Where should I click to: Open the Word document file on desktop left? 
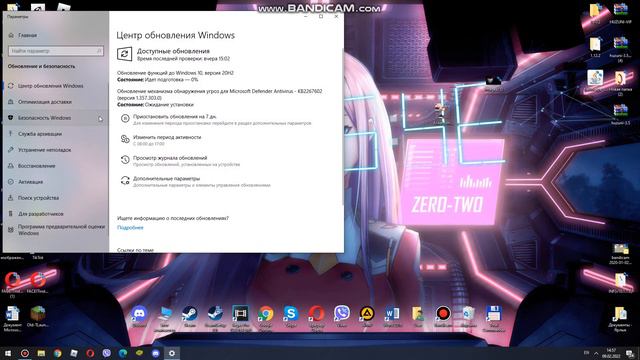click(x=12, y=318)
